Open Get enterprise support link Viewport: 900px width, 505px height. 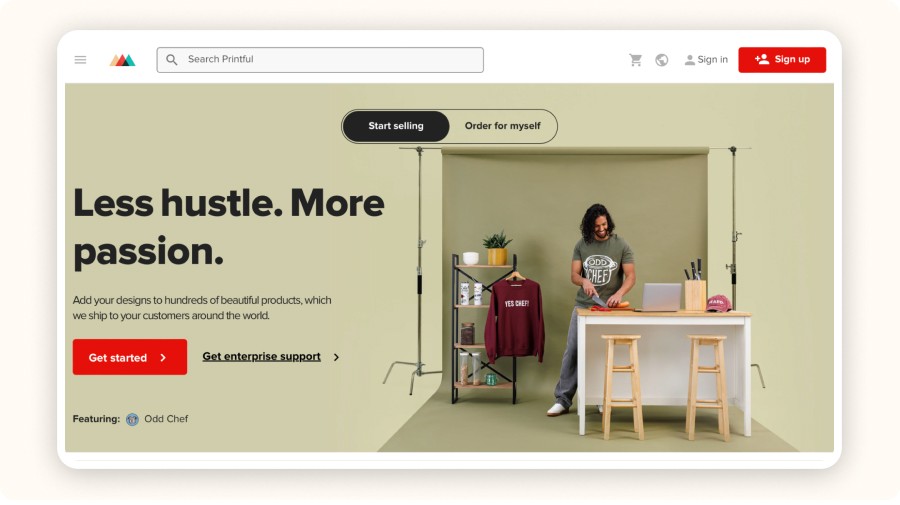click(261, 356)
